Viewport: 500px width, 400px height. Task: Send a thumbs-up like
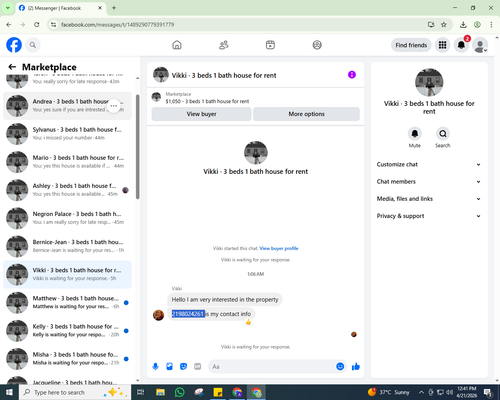coord(356,367)
